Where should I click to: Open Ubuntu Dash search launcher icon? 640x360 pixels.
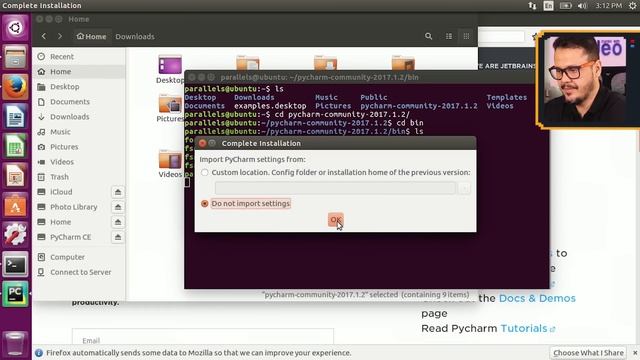click(15, 28)
